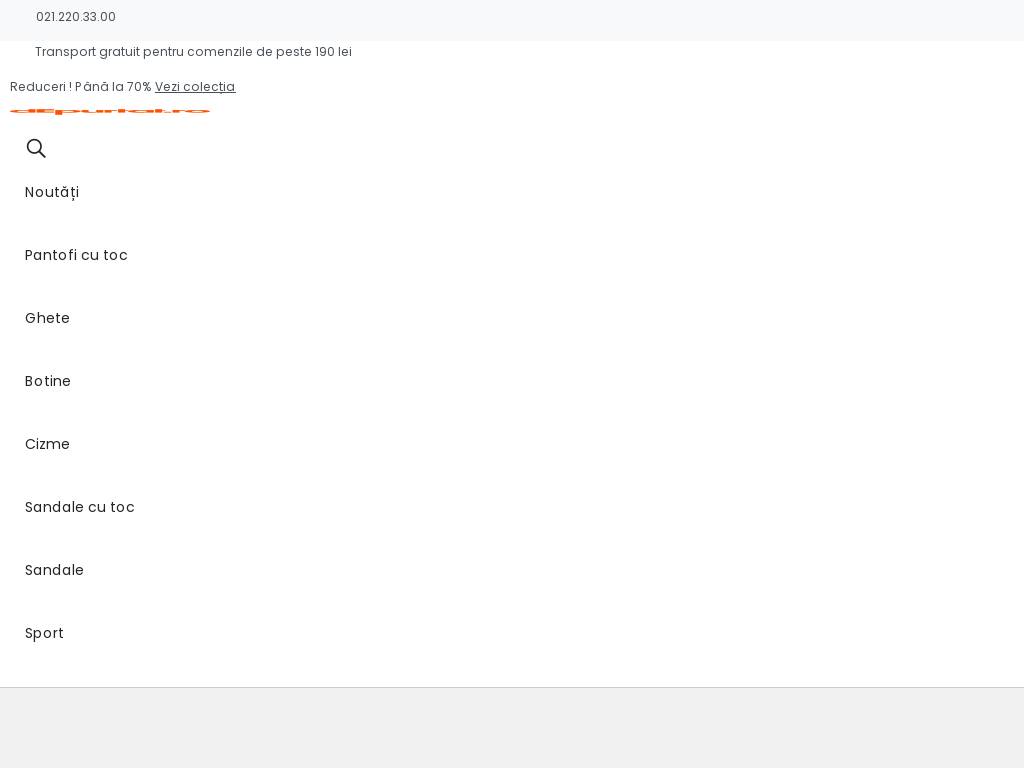
Task: Click the Reduceri promo text
Action: point(39,87)
